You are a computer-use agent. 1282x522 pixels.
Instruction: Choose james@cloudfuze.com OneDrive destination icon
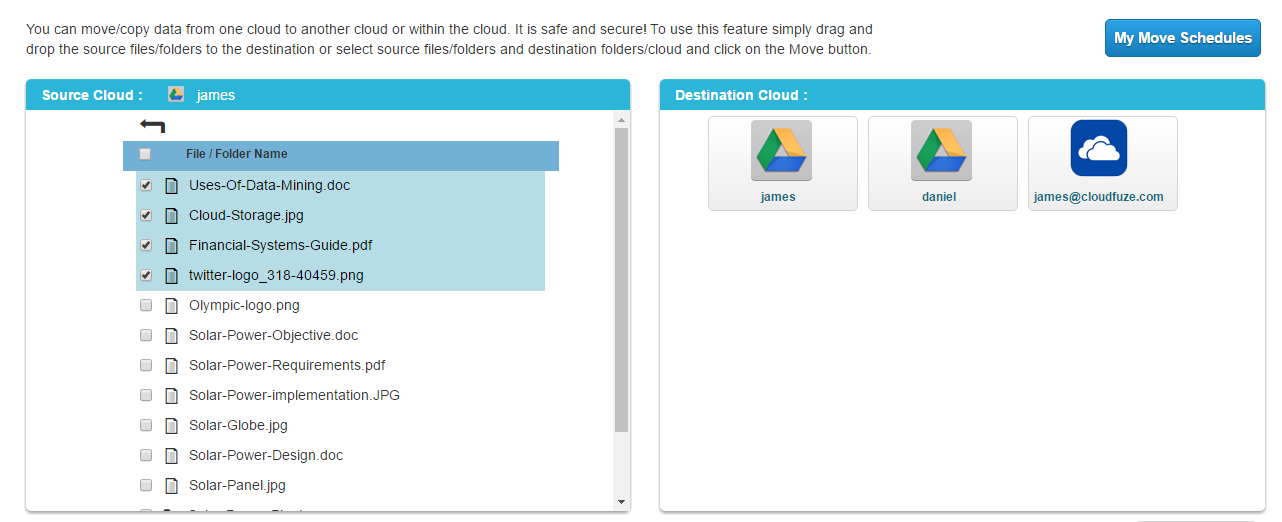[1099, 148]
